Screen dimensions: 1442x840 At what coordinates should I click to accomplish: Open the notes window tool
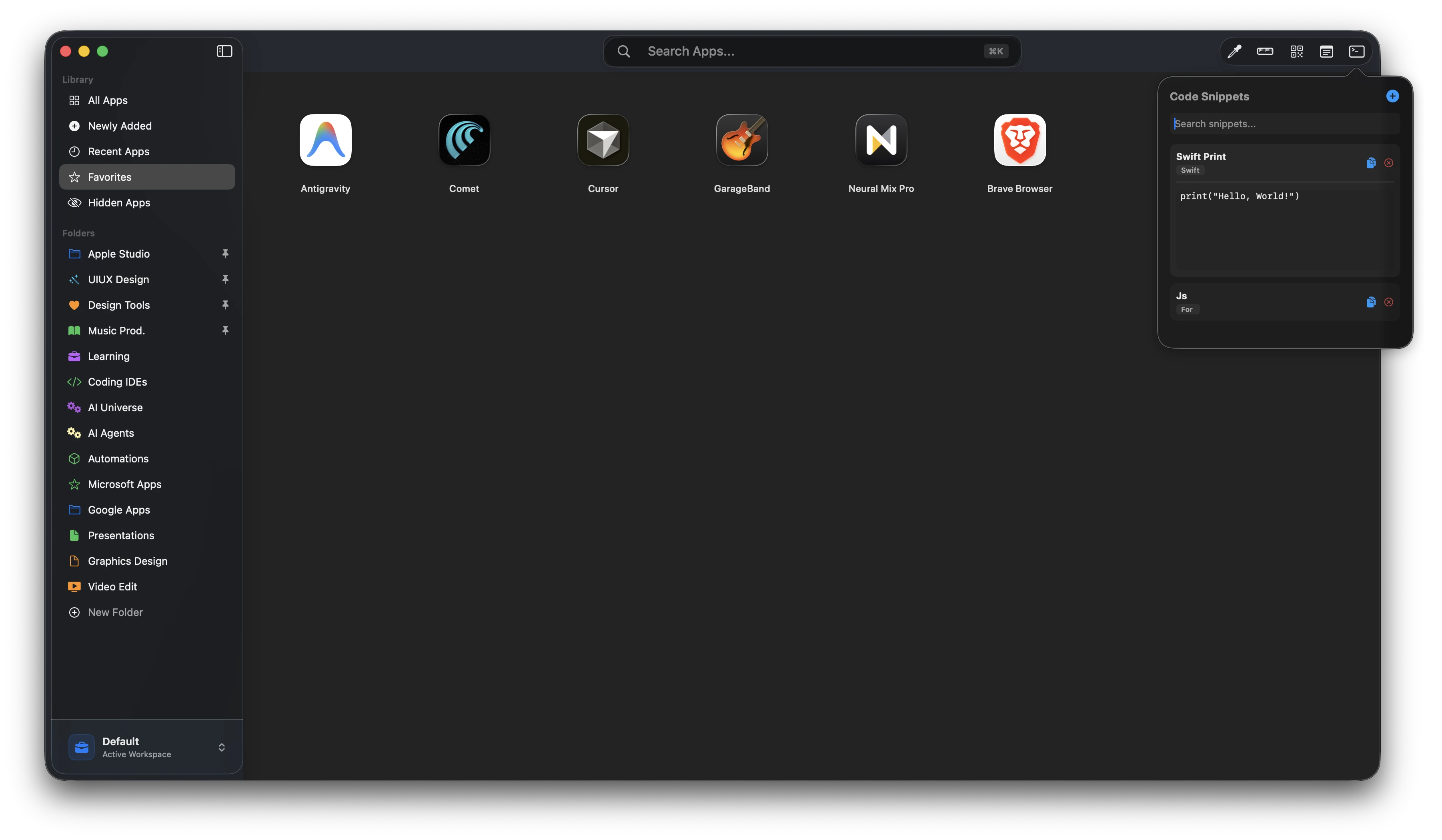click(x=1326, y=52)
